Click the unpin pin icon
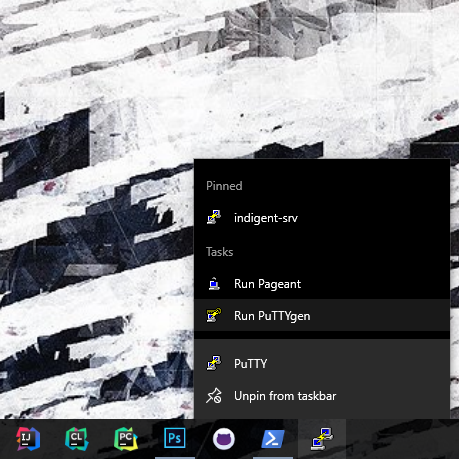This screenshot has width=459, height=459. click(214, 396)
